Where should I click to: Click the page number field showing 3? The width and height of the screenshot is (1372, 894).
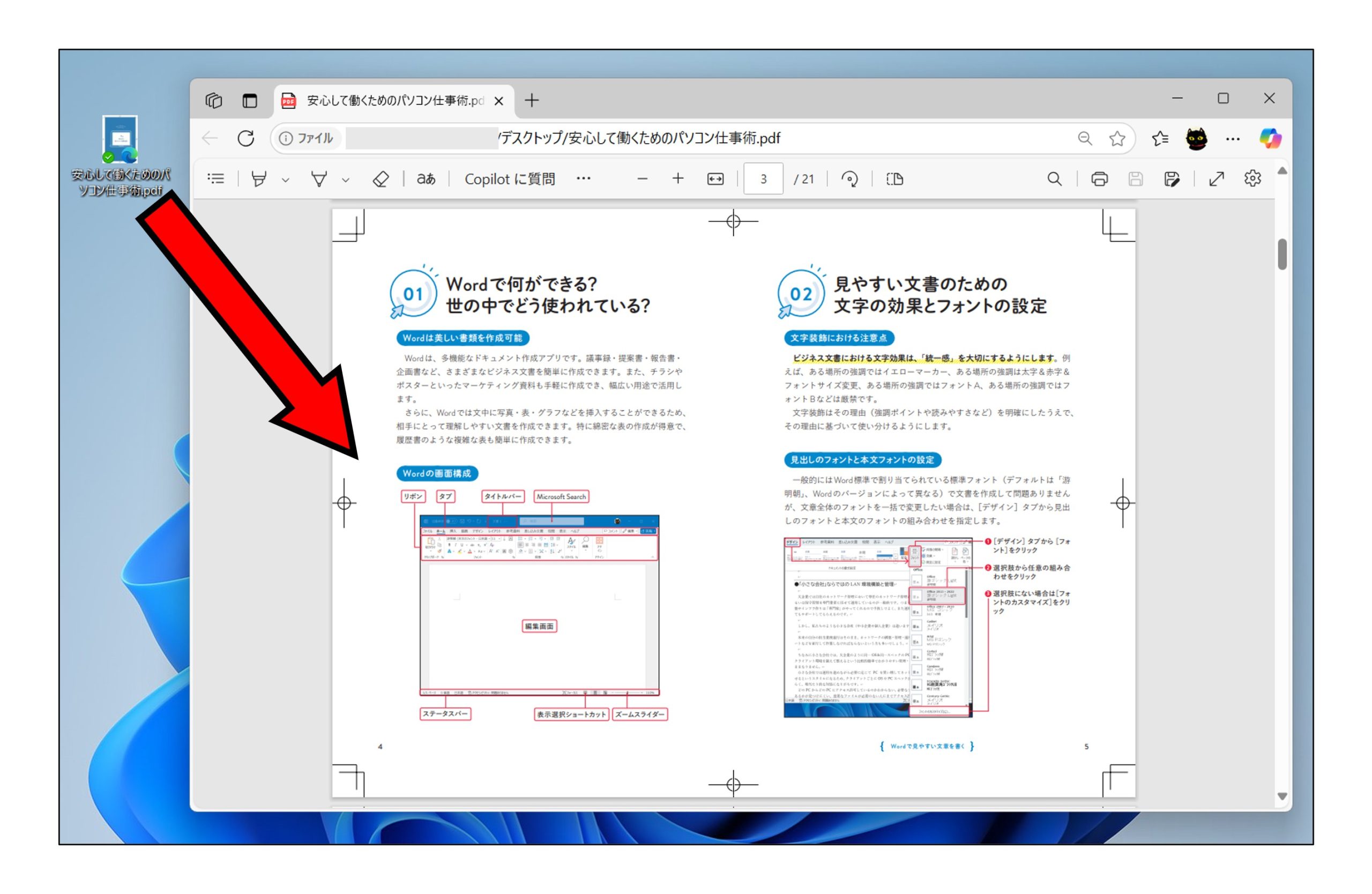[x=763, y=178]
